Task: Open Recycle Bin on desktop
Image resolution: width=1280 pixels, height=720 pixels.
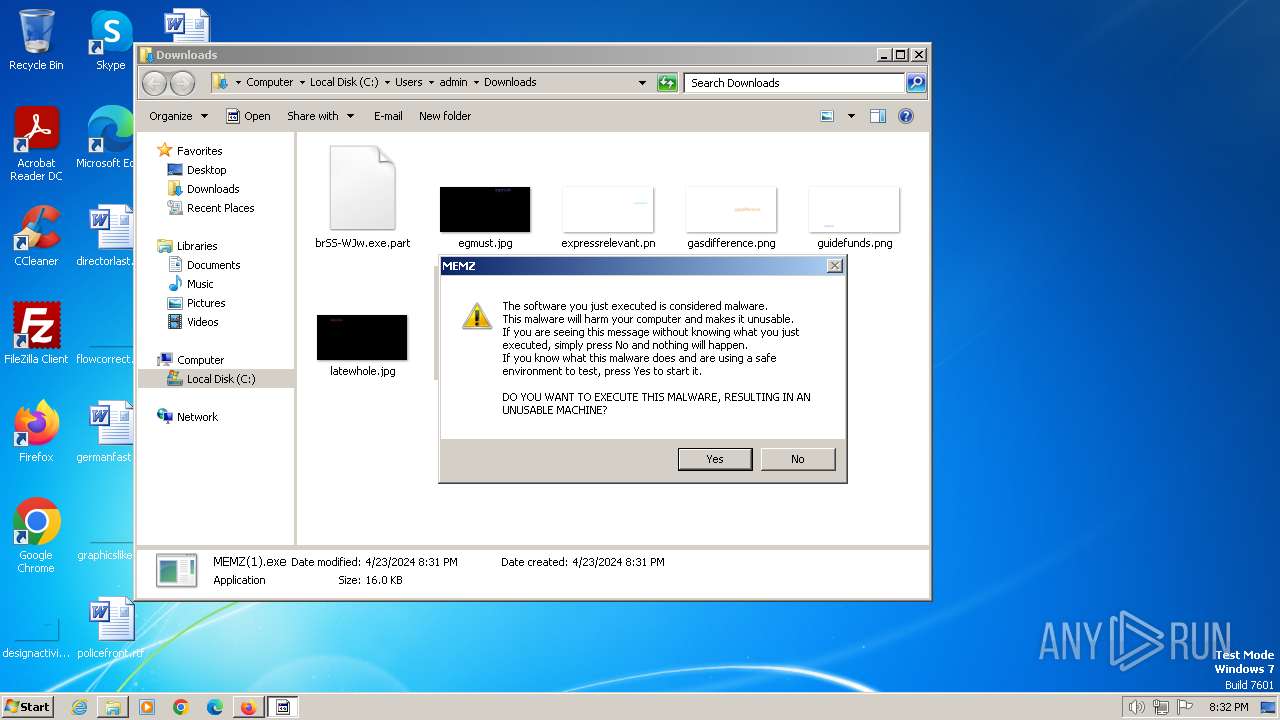Action: click(x=36, y=40)
